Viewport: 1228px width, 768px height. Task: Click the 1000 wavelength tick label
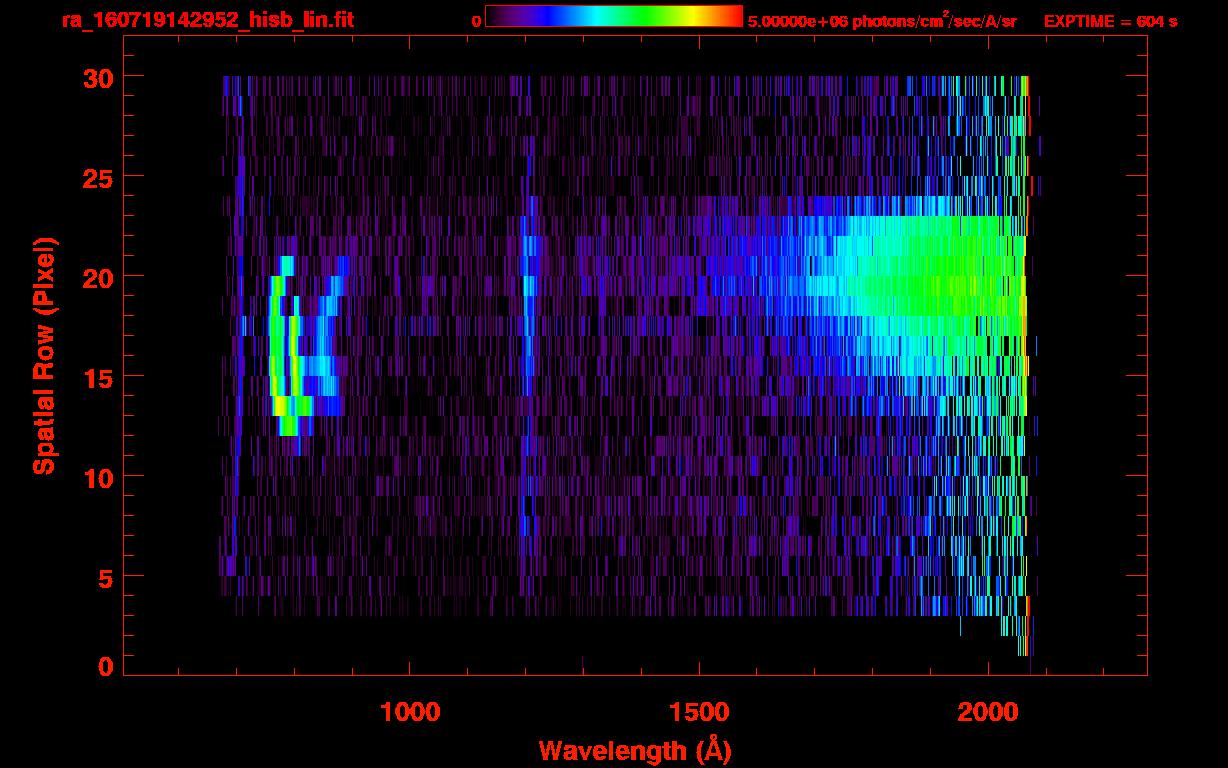click(x=410, y=711)
